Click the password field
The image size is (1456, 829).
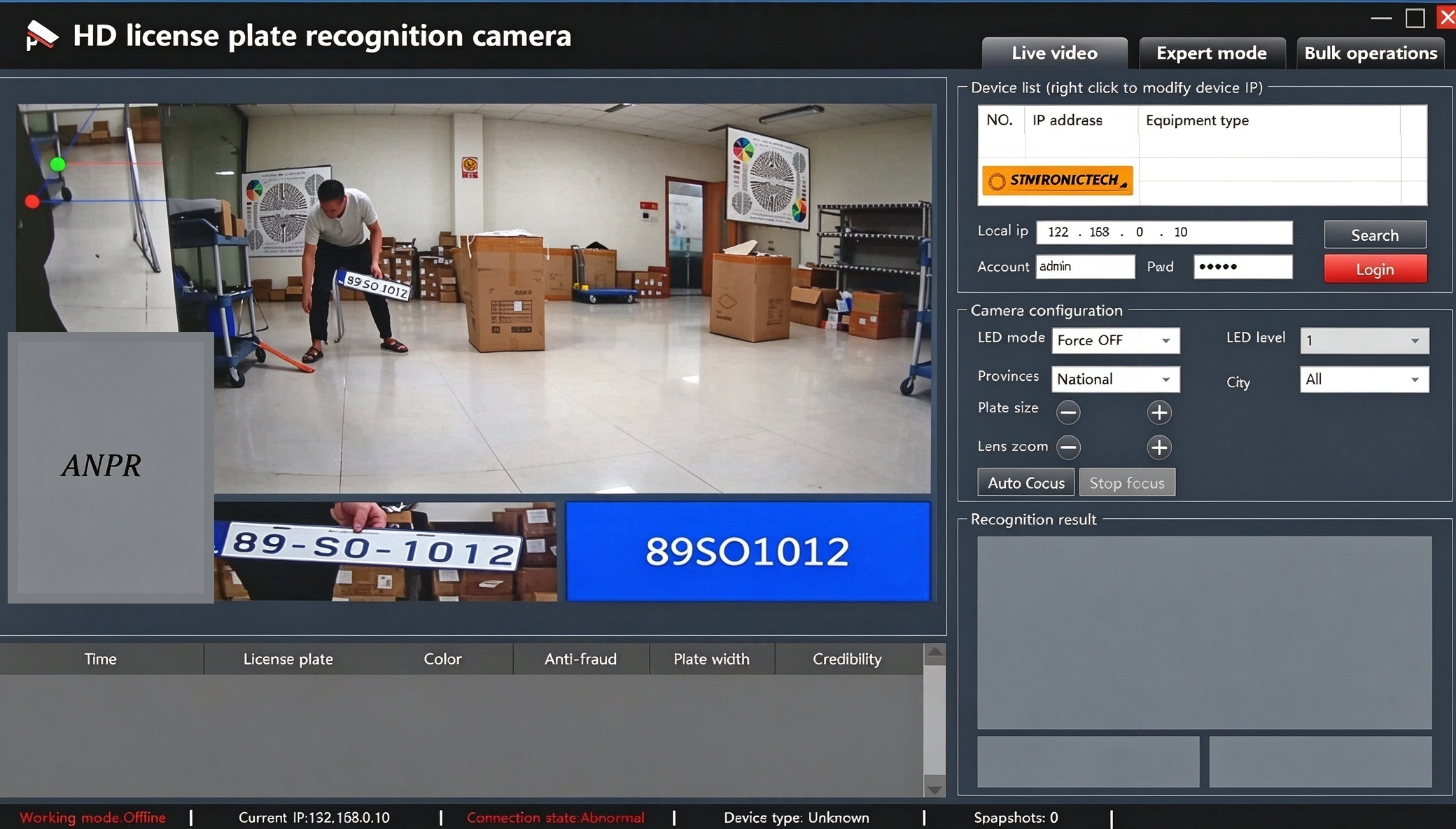[1242, 267]
